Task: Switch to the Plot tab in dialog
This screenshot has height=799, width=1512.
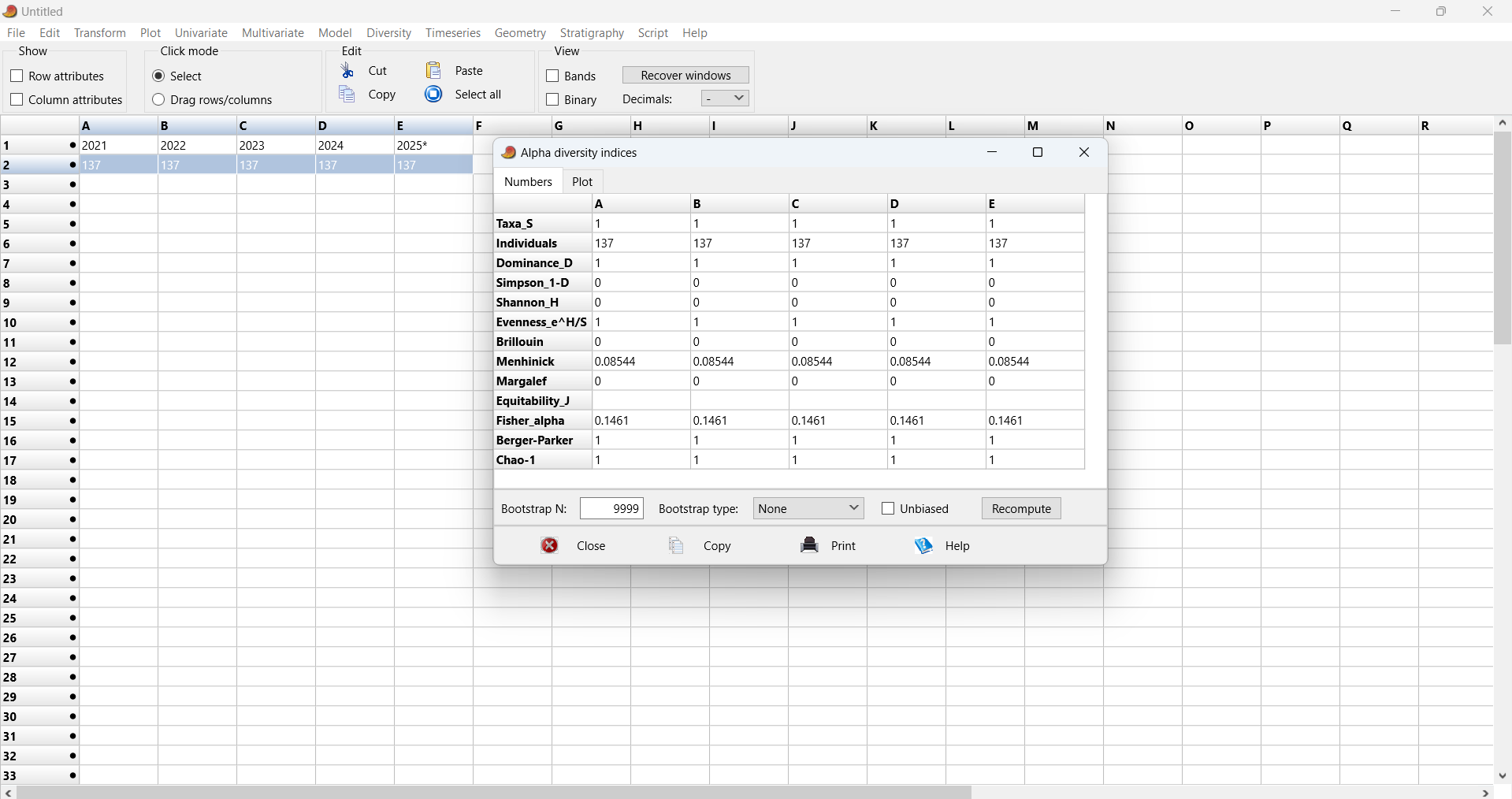Action: tap(582, 182)
